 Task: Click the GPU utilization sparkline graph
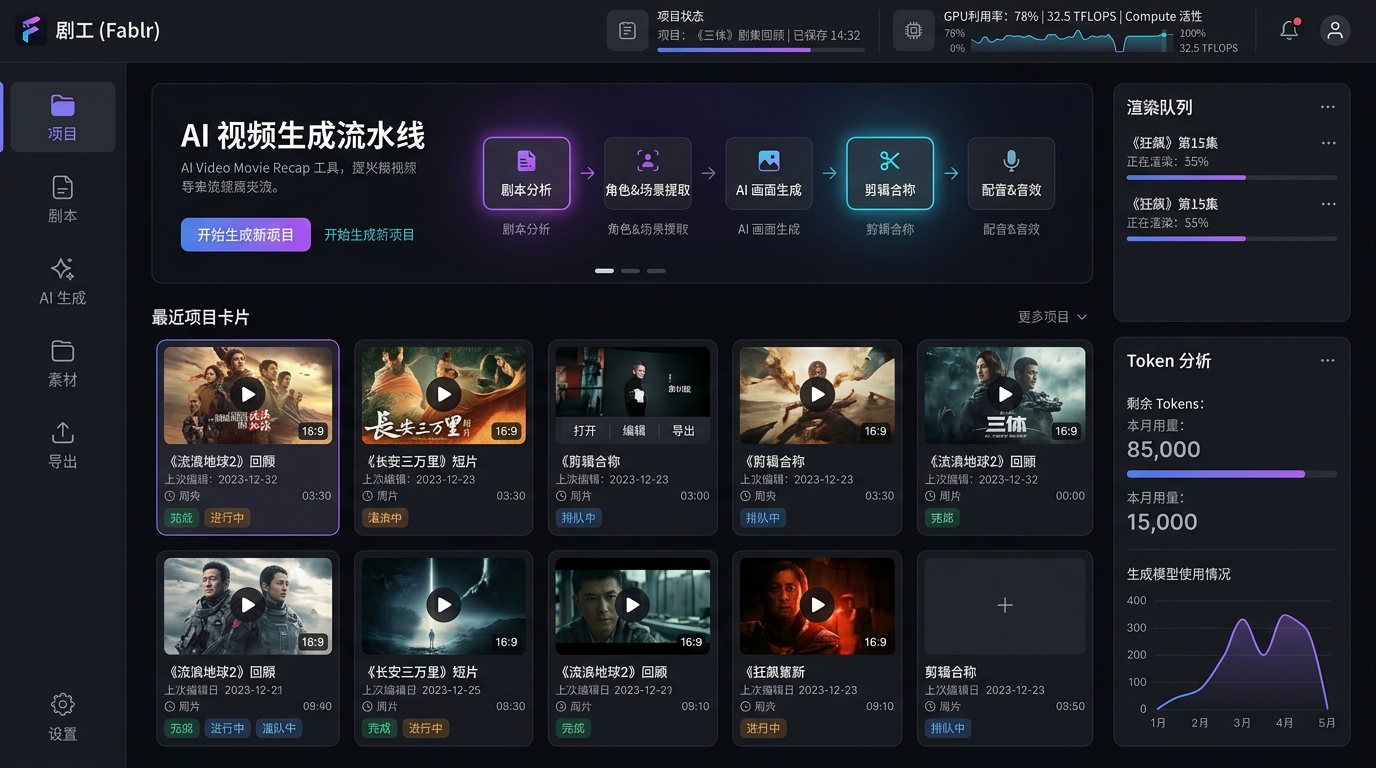click(1072, 41)
